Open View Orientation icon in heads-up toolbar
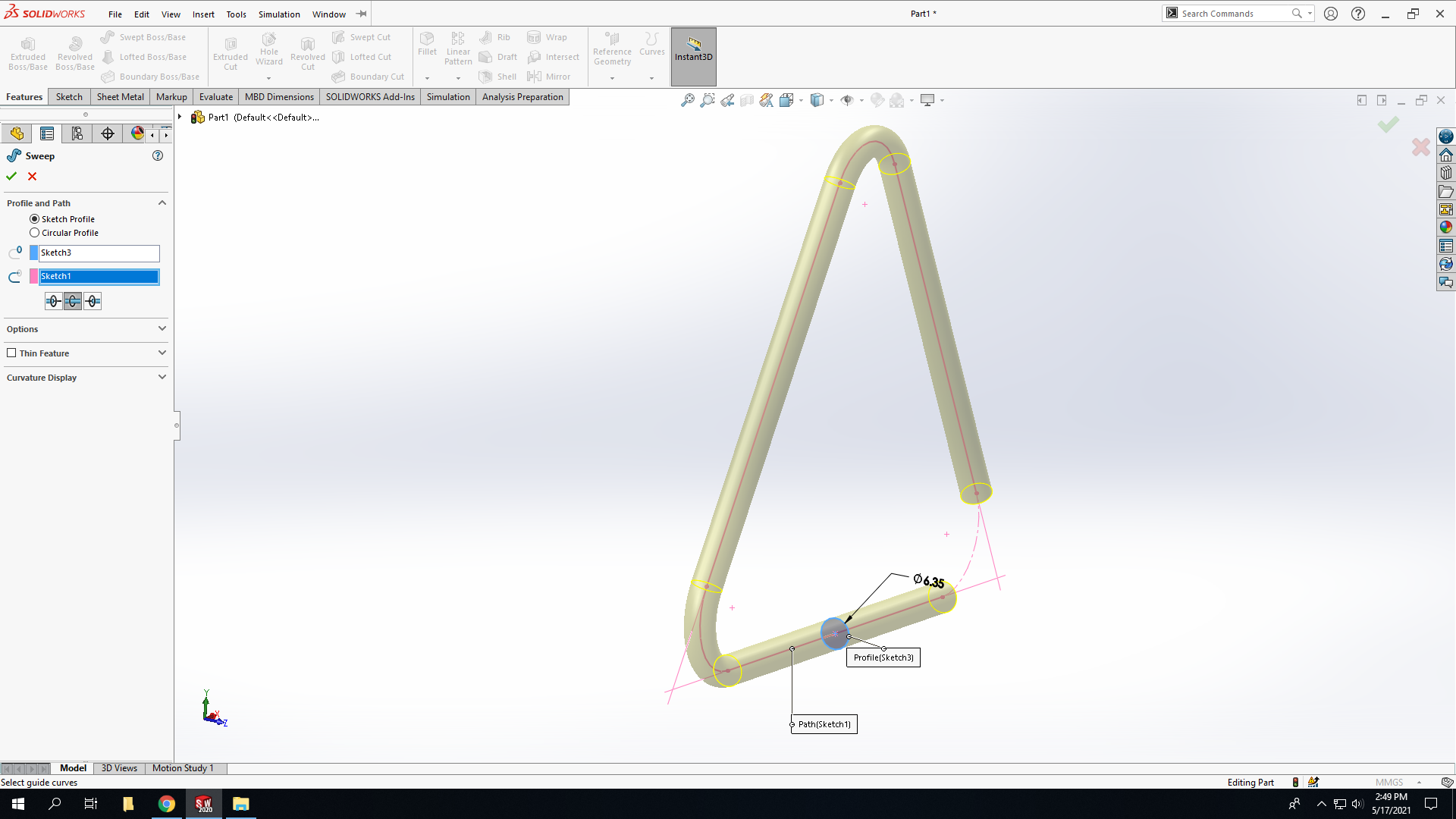The width and height of the screenshot is (1456, 819). (x=786, y=100)
